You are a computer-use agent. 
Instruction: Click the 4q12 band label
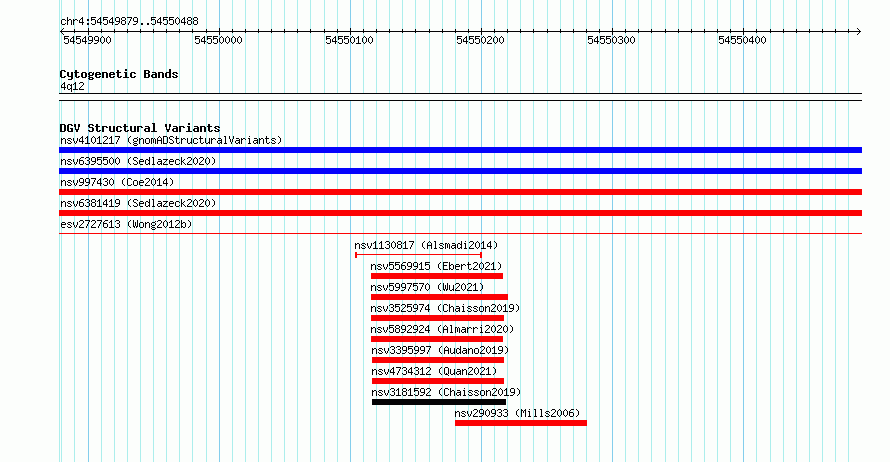pyautogui.click(x=72, y=86)
